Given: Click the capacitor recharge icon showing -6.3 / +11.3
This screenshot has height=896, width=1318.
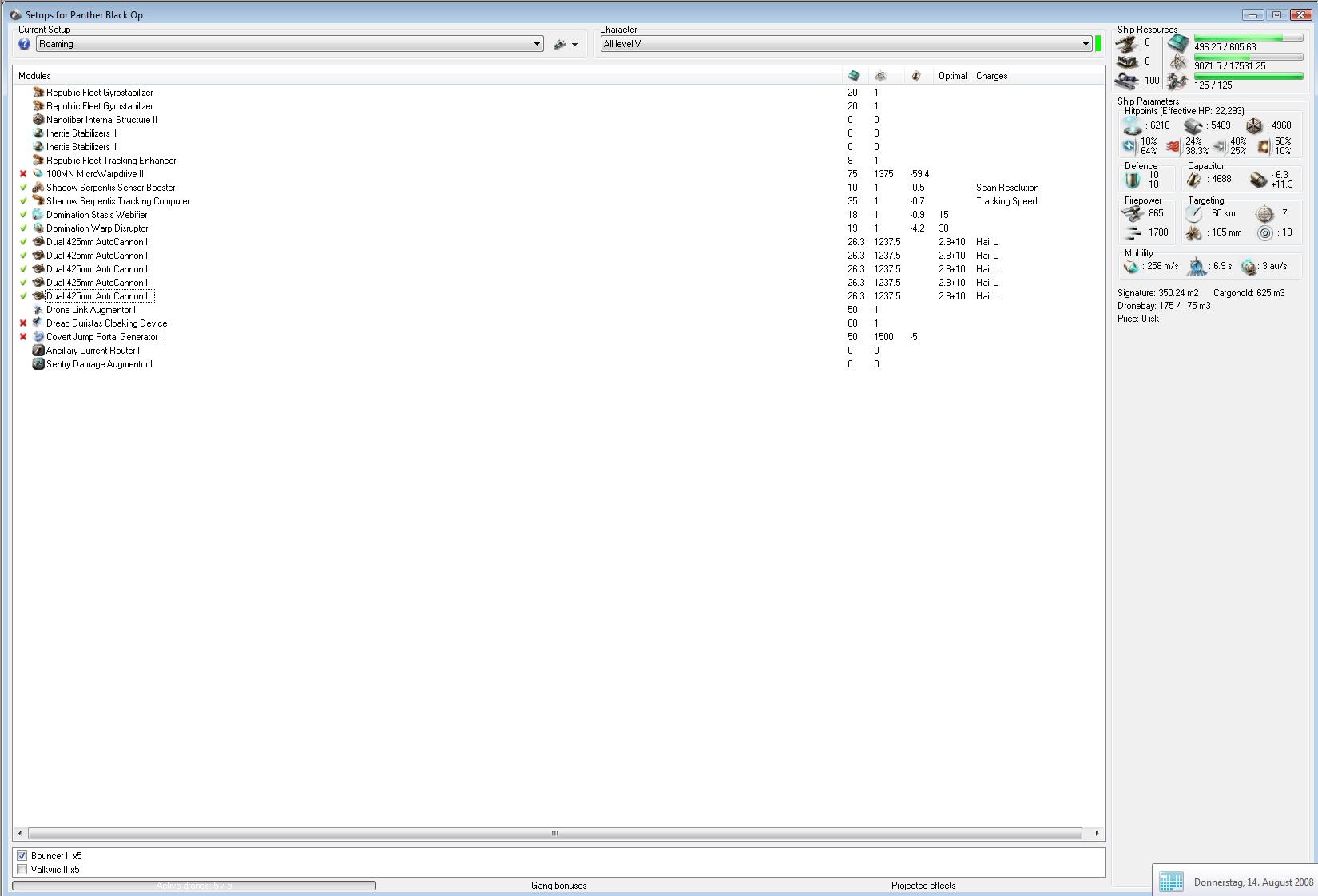Looking at the screenshot, I should pos(1258,180).
